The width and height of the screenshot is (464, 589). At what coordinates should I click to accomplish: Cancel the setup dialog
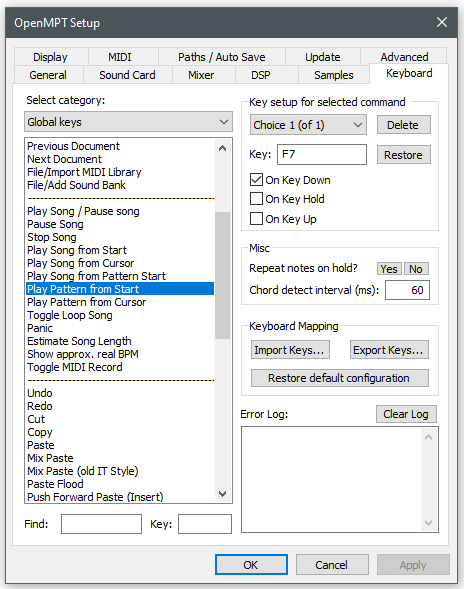332,565
